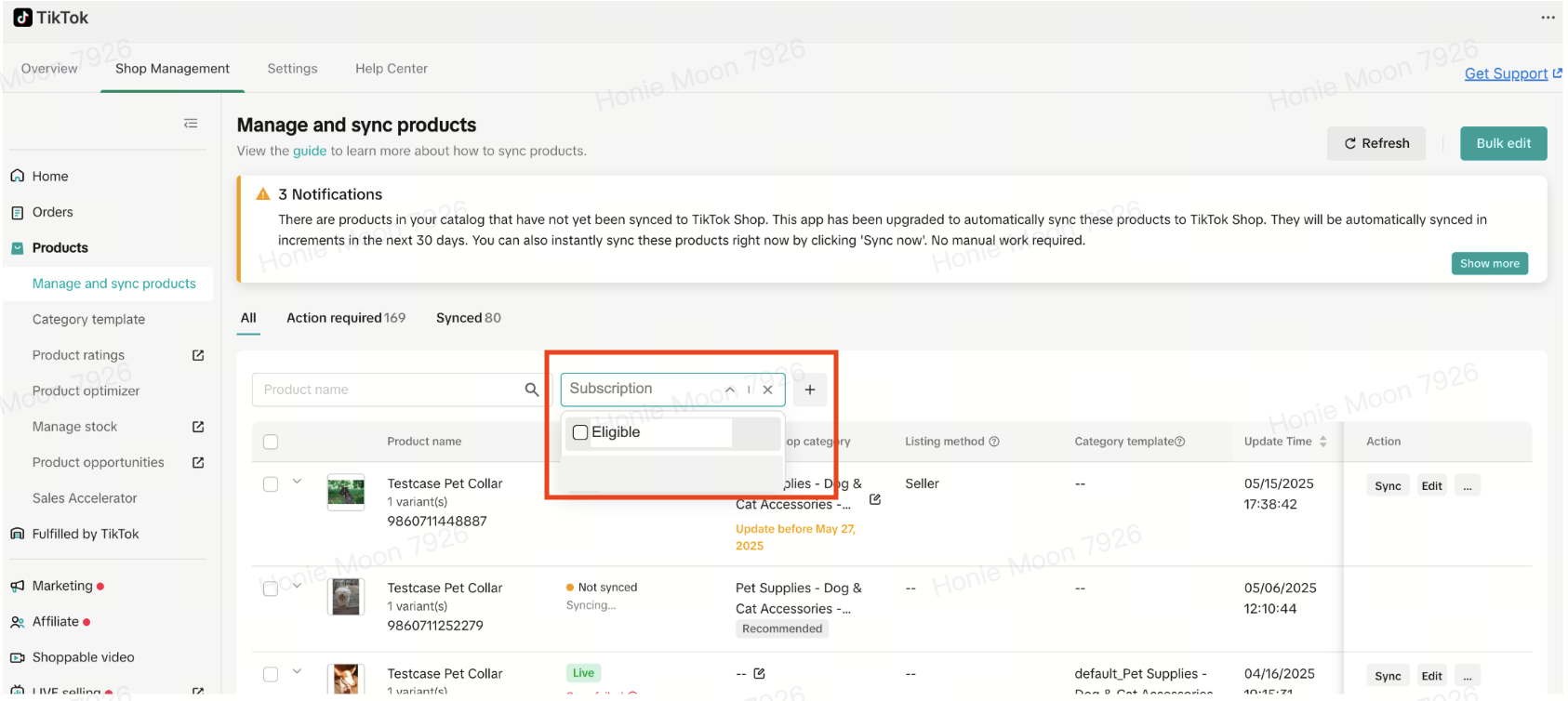This screenshot has height=701, width=1568.
Task: Click the search magnifier in Product name field
Action: [x=531, y=390]
